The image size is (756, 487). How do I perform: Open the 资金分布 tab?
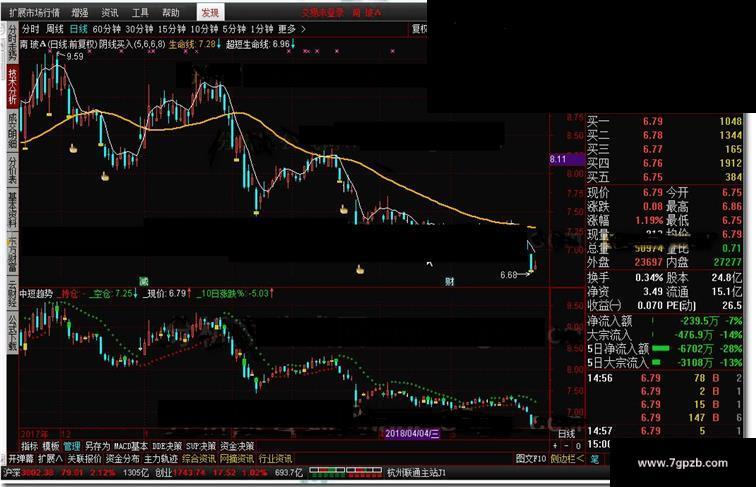[x=122, y=459]
